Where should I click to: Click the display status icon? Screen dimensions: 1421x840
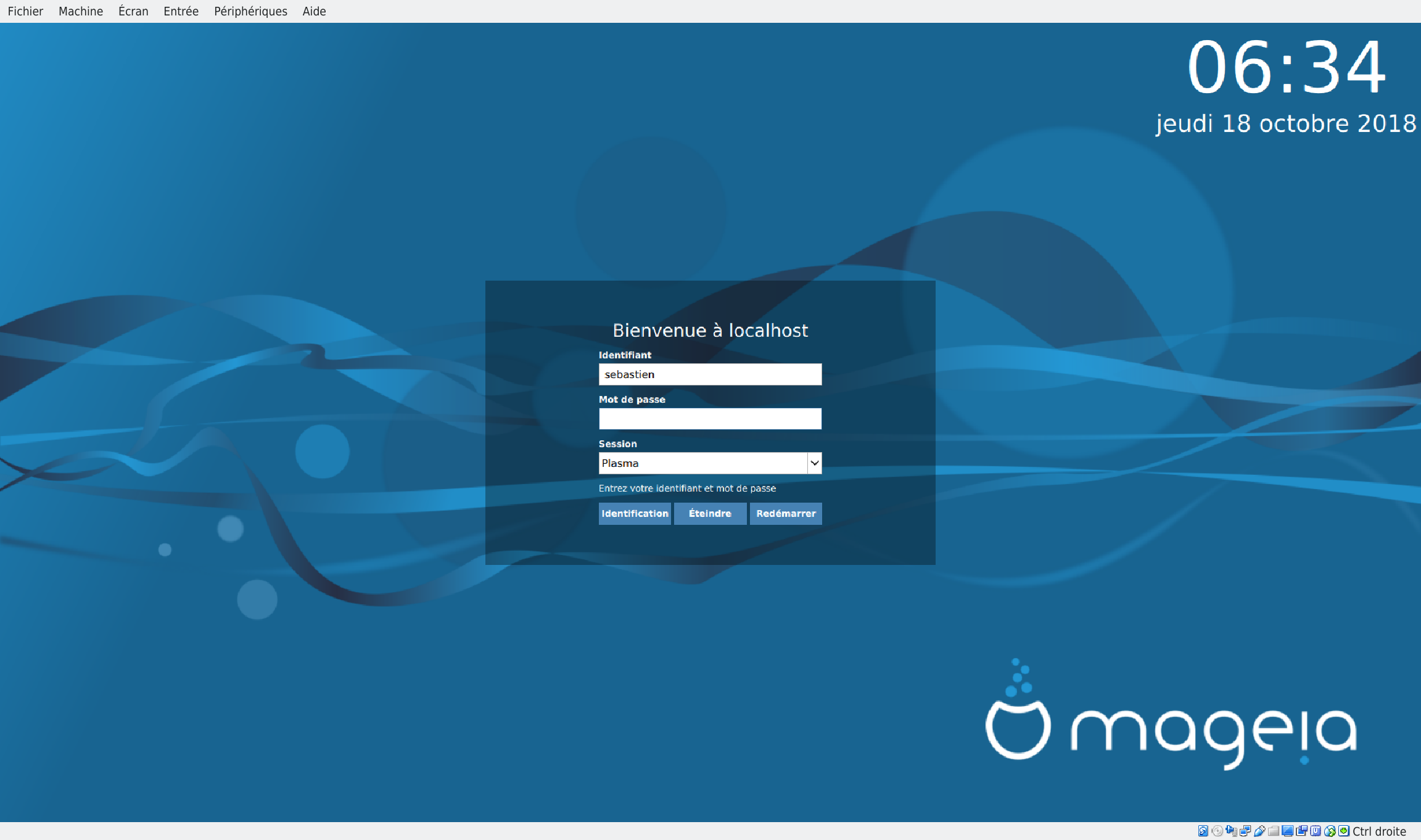click(x=1288, y=831)
